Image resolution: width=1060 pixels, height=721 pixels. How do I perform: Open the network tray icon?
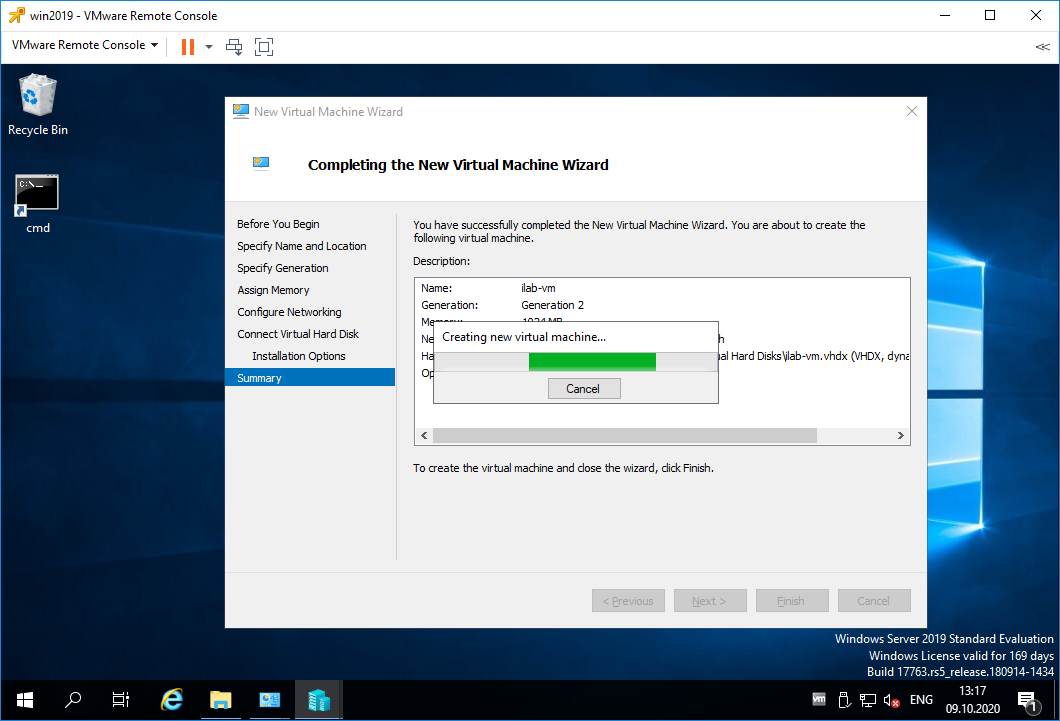868,700
